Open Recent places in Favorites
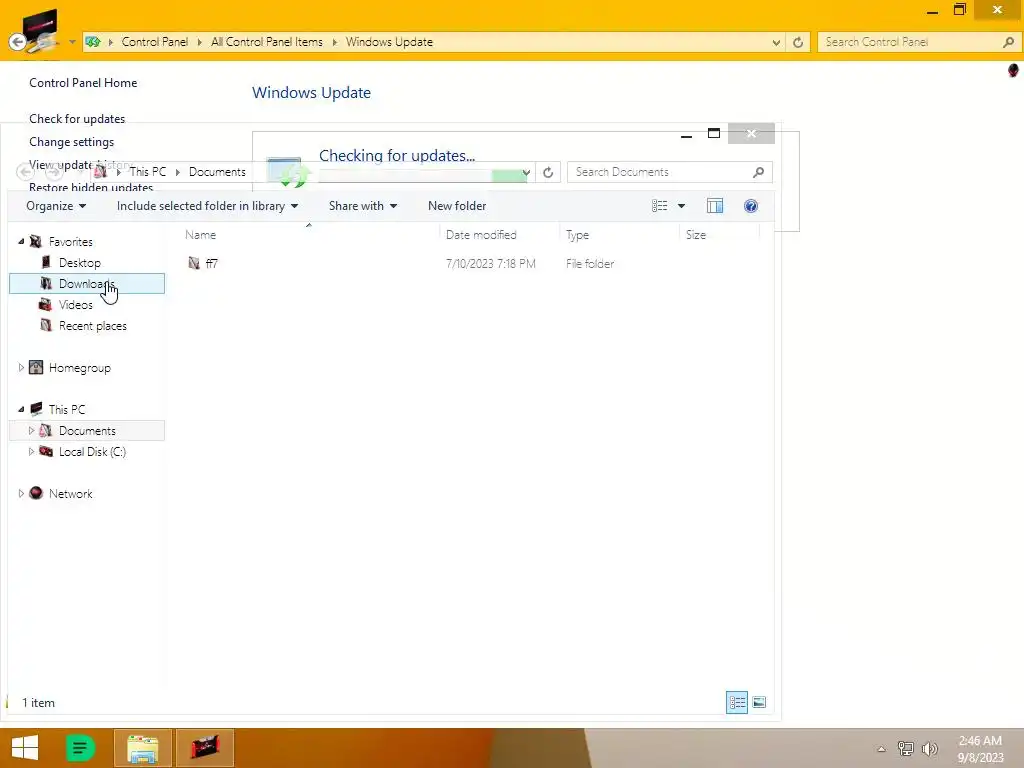 (92, 325)
